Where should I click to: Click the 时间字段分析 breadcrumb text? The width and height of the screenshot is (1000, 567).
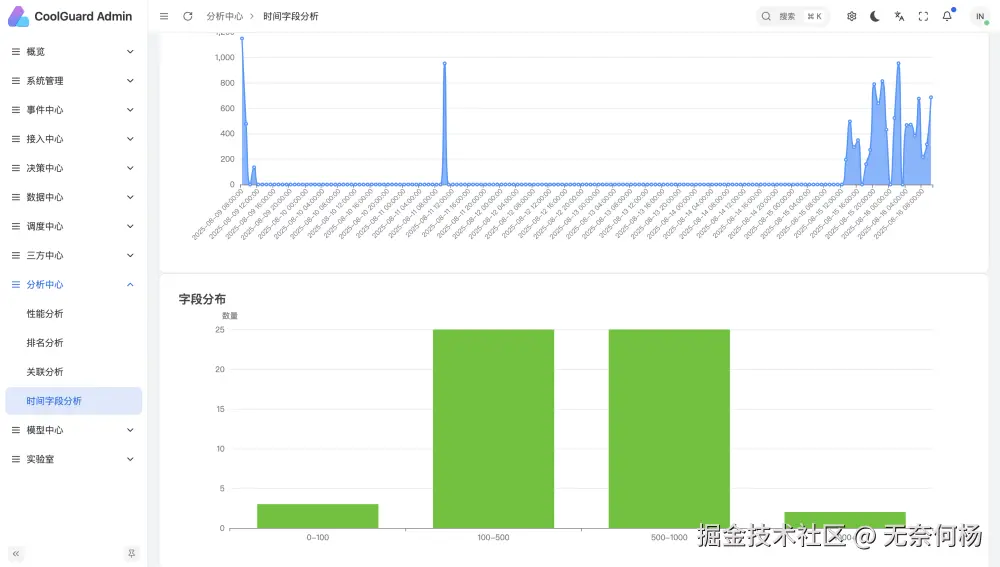[291, 17]
